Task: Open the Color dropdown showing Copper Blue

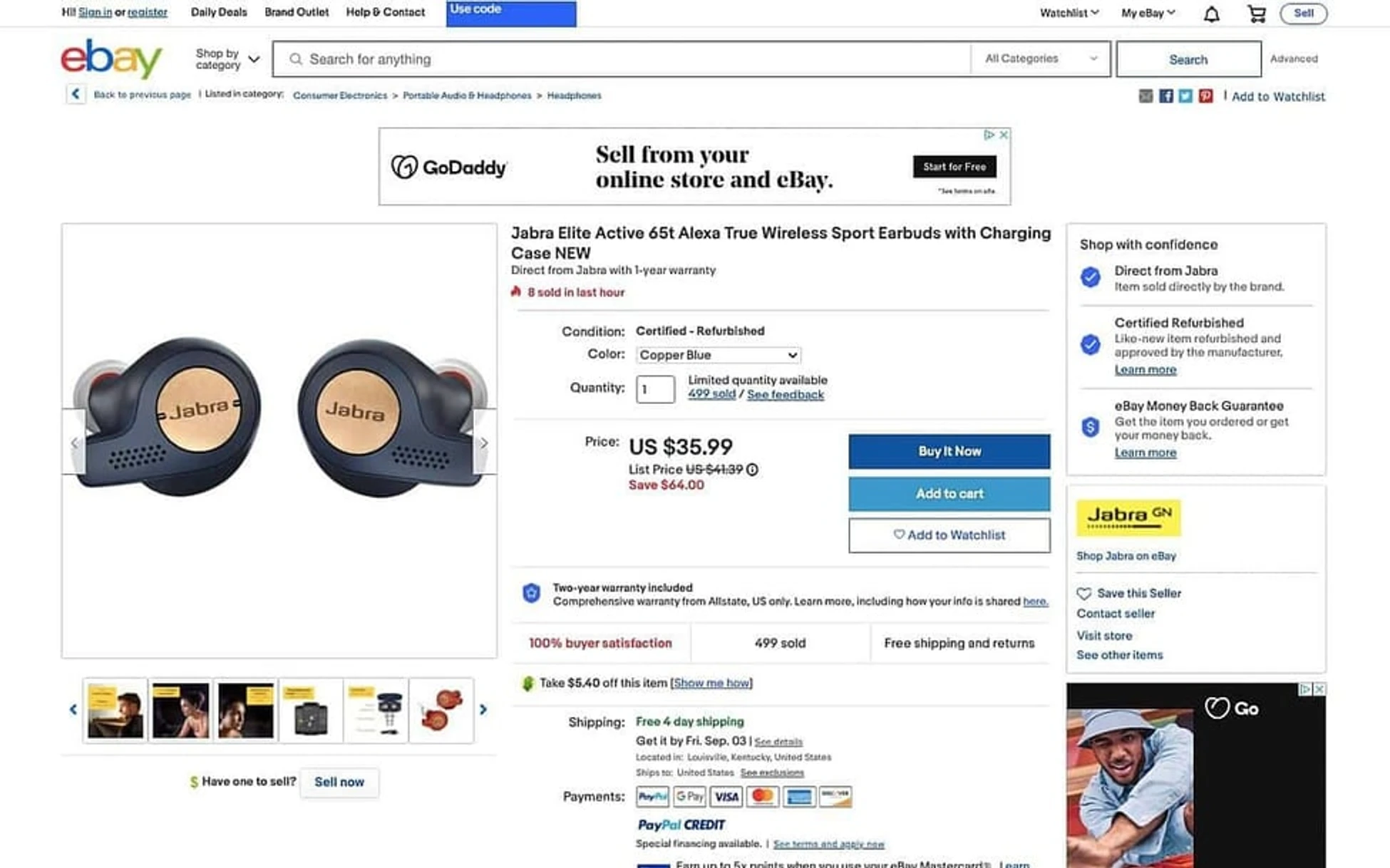Action: 717,355
